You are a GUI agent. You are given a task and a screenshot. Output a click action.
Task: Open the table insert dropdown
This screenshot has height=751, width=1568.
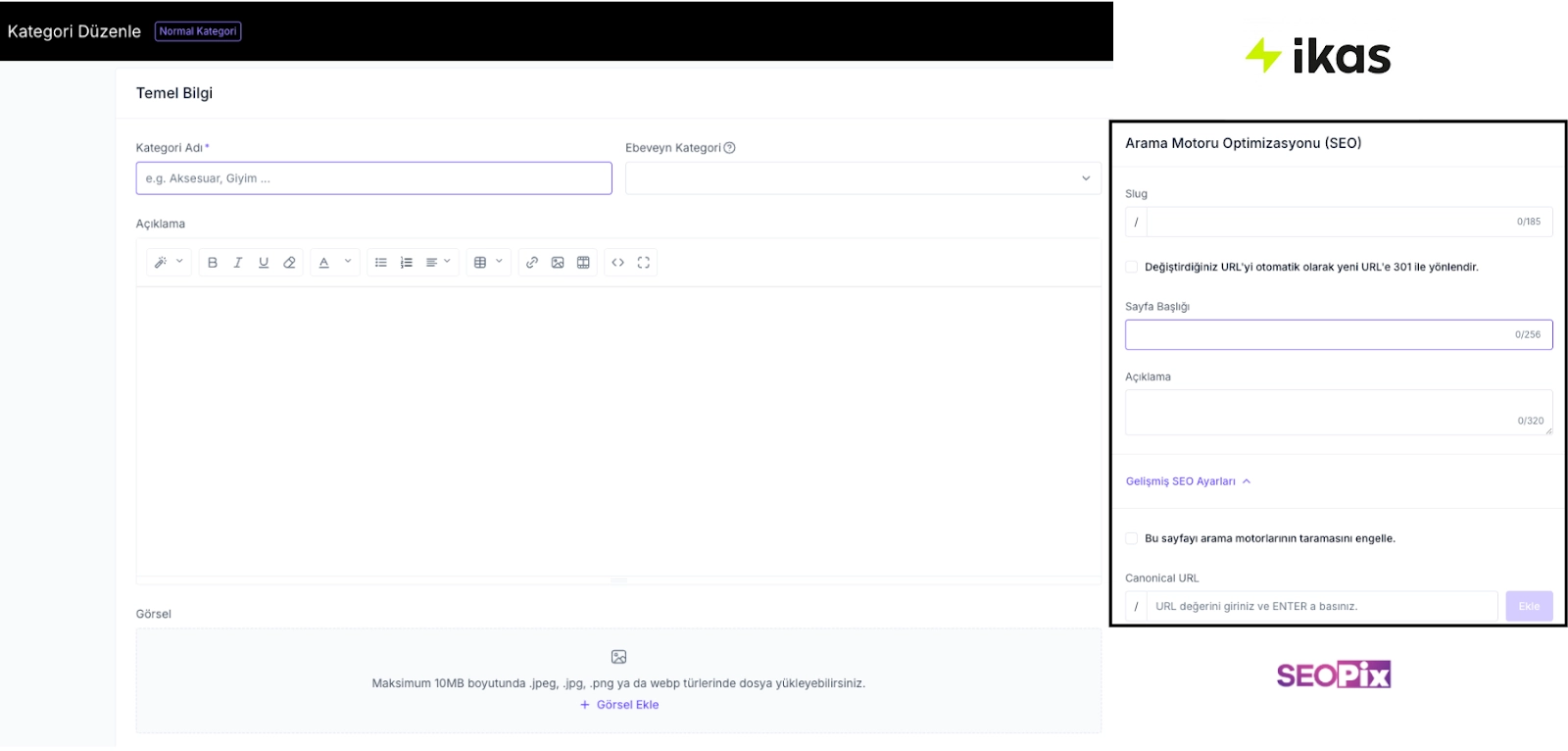487,263
